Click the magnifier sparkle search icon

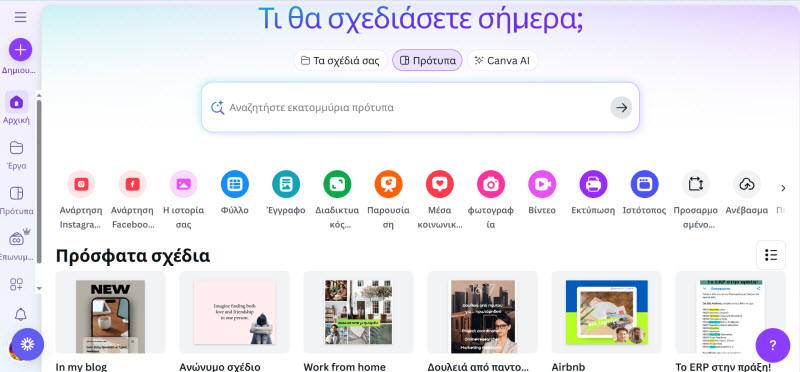coord(218,108)
